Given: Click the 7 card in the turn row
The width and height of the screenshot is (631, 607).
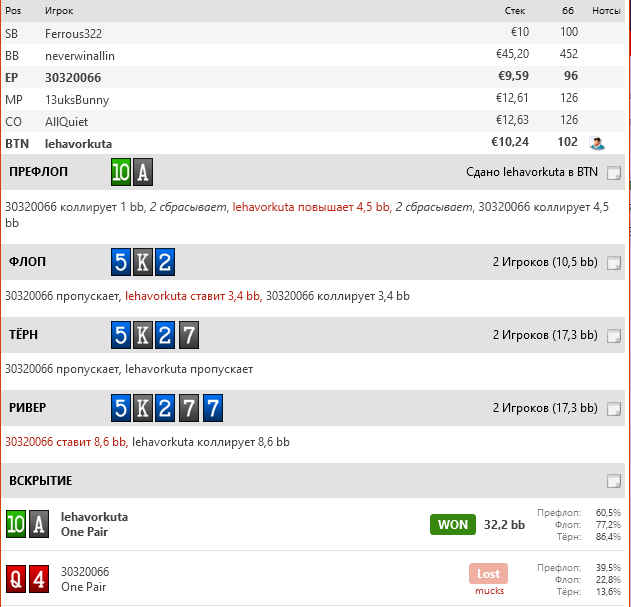Looking at the screenshot, I should tap(190, 335).
